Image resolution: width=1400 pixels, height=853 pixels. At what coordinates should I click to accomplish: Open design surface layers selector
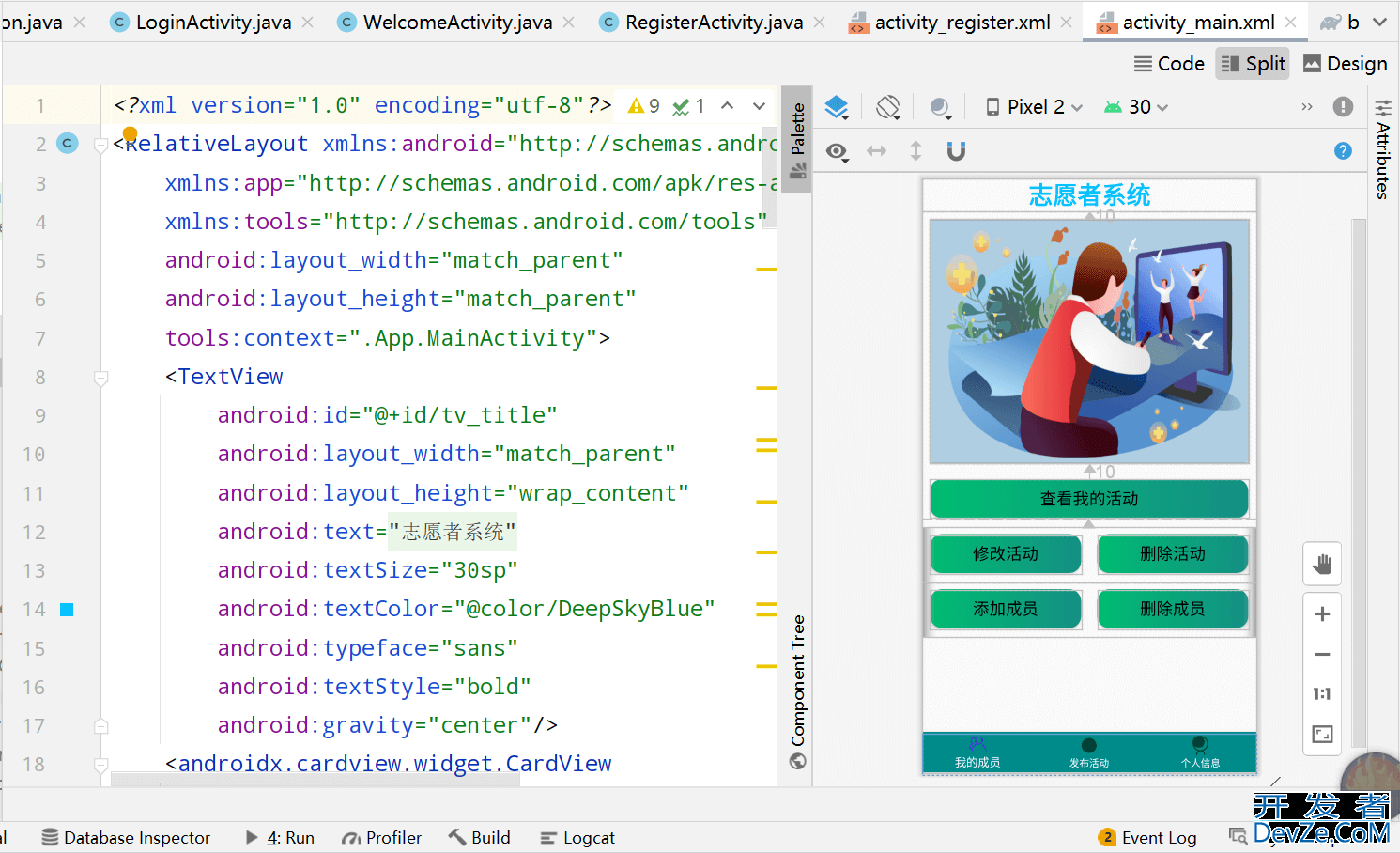pos(837,107)
